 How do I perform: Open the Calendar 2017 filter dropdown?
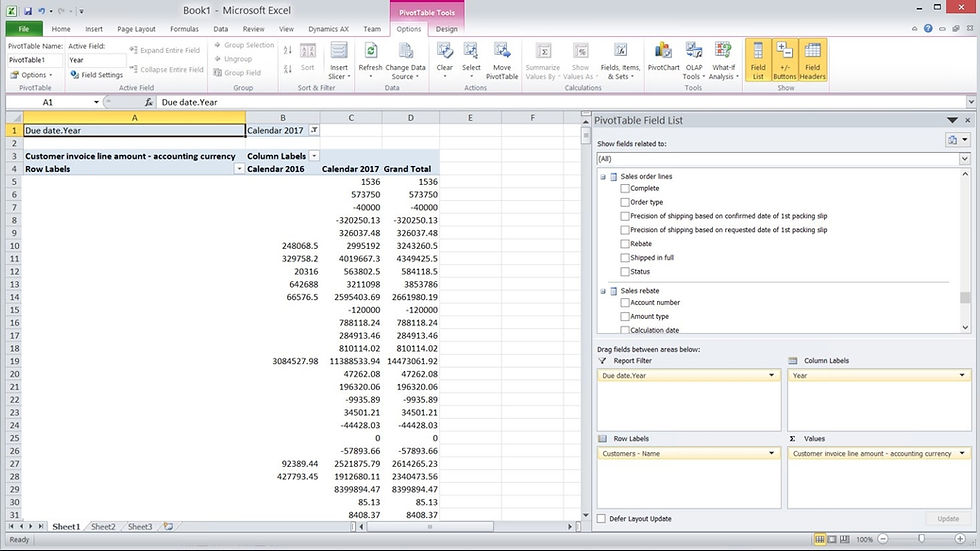point(314,130)
